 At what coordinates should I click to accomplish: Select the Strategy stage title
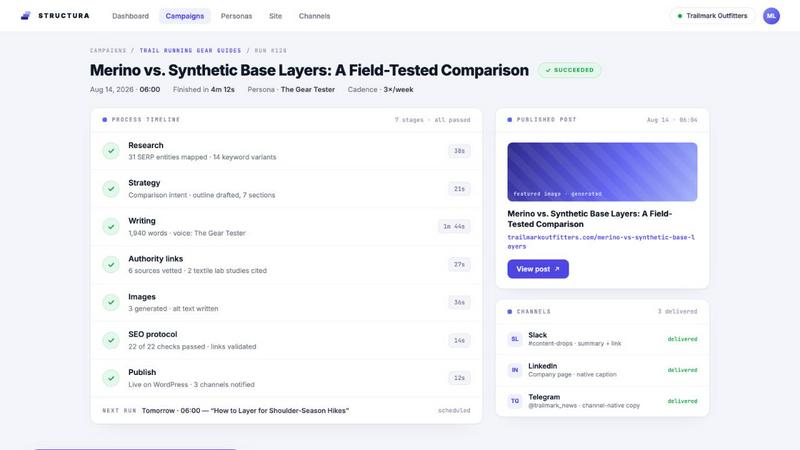[x=144, y=183]
